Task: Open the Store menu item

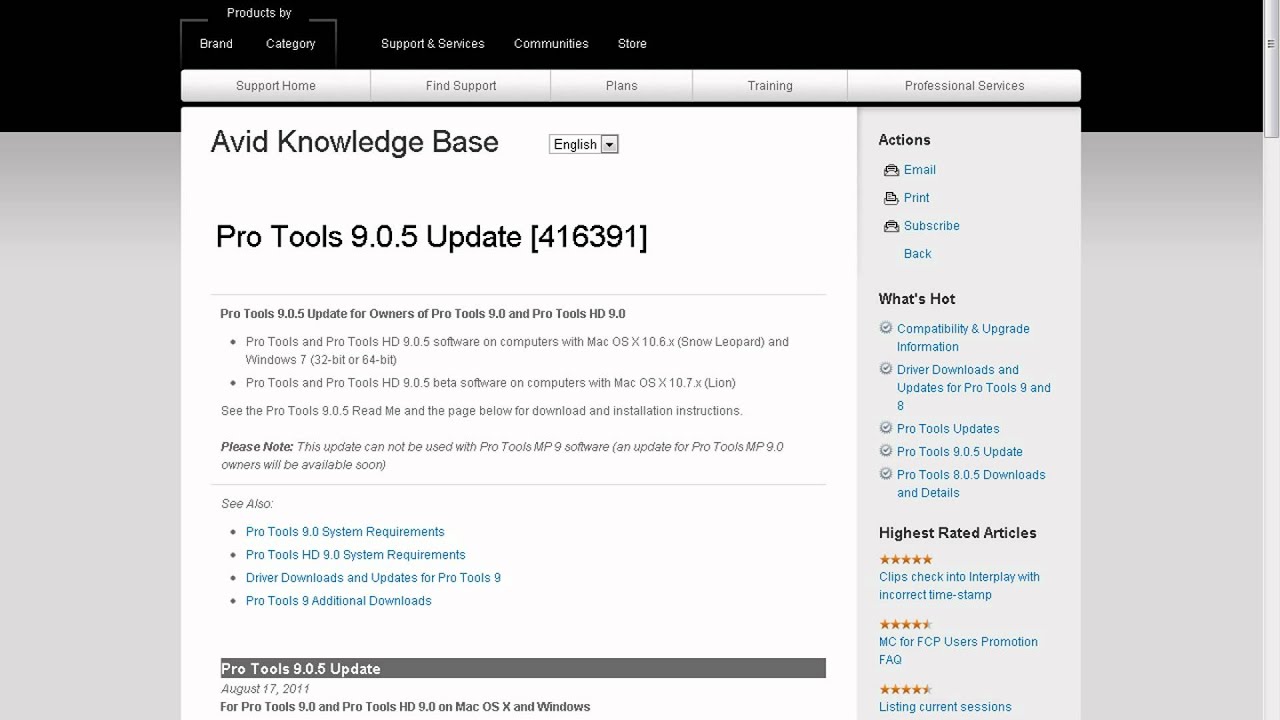Action: coord(632,44)
